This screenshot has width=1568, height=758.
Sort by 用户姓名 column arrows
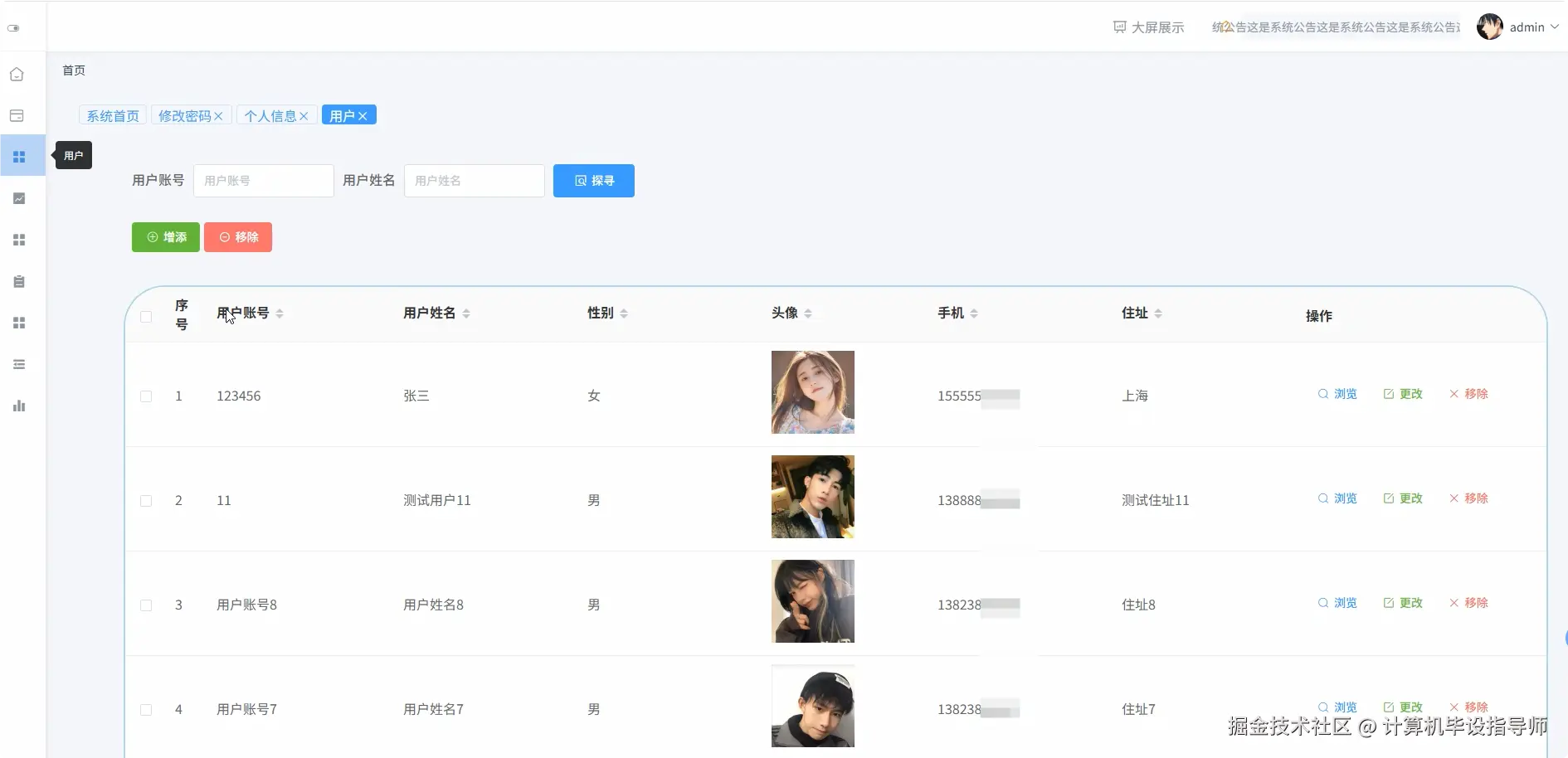pyautogui.click(x=466, y=313)
